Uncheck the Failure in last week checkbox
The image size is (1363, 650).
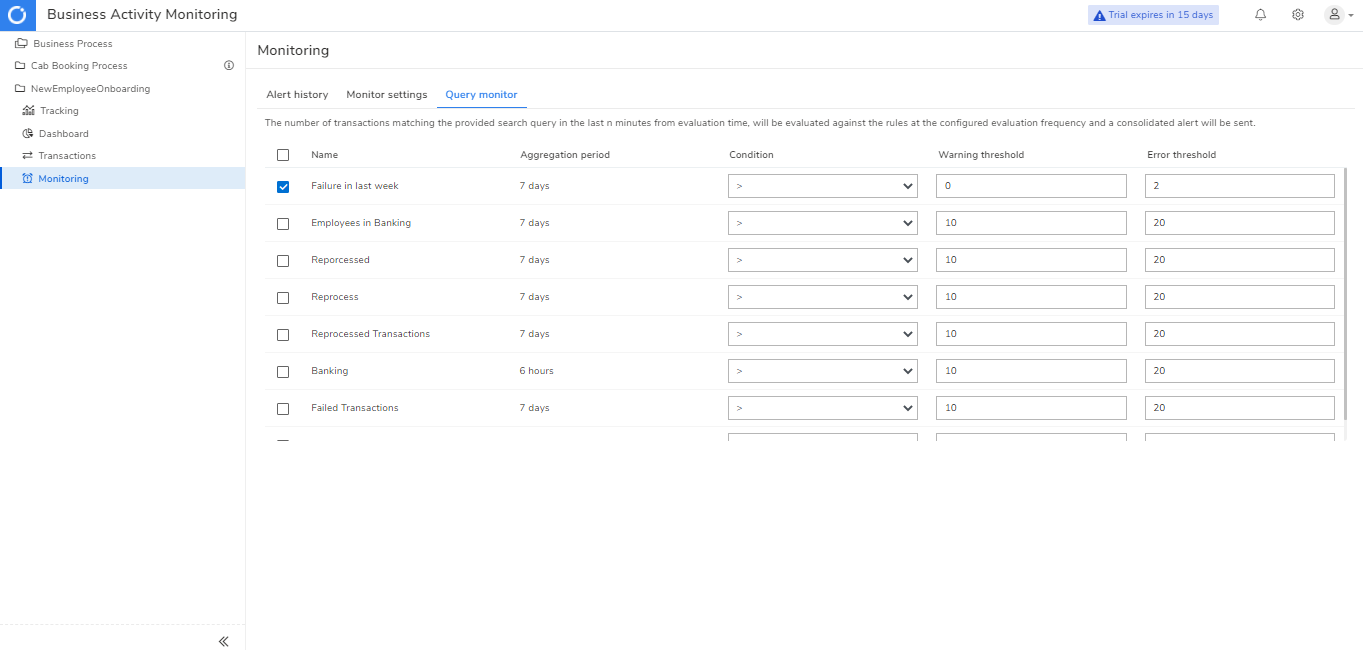[x=283, y=187]
